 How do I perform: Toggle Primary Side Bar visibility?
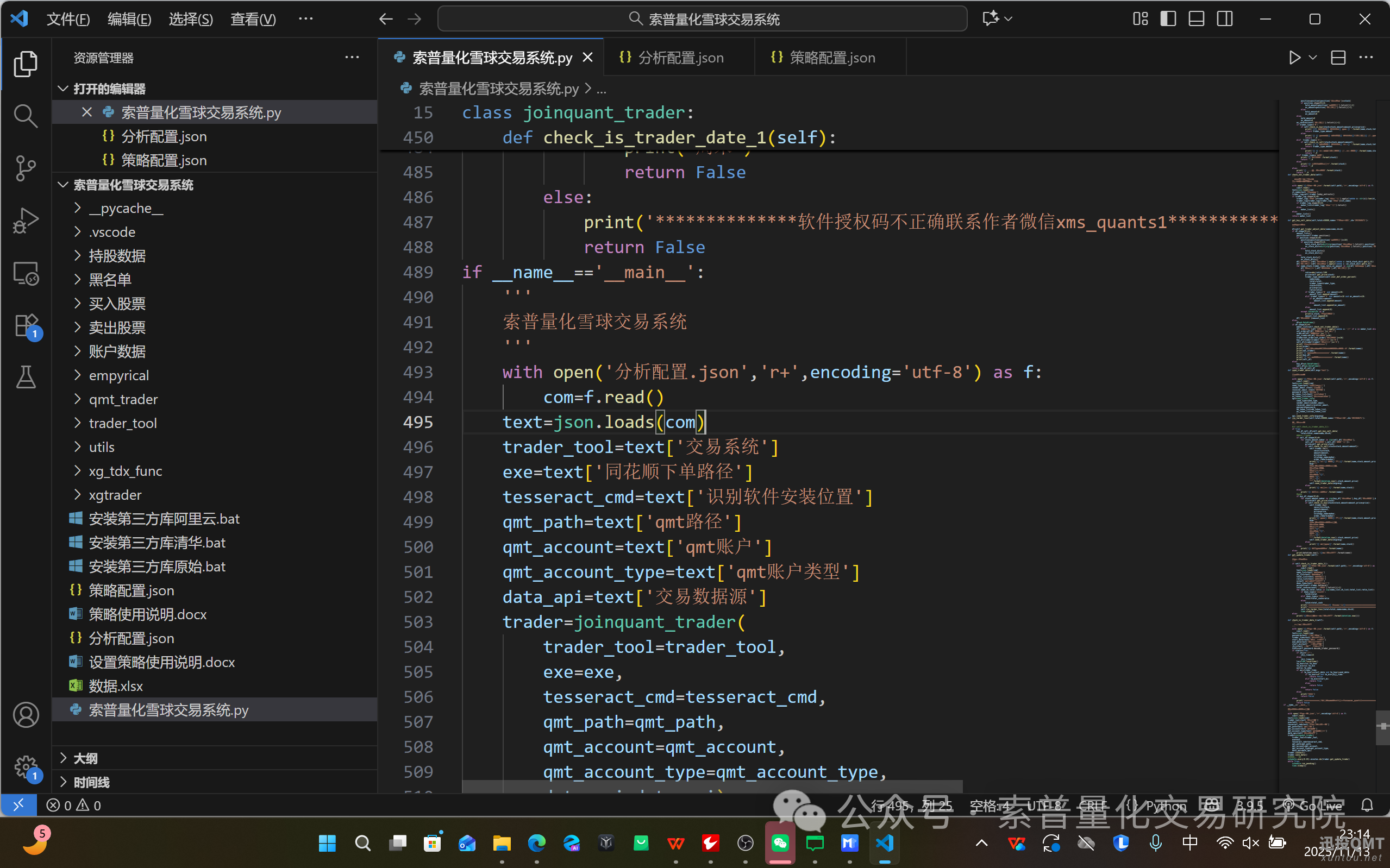click(1168, 19)
